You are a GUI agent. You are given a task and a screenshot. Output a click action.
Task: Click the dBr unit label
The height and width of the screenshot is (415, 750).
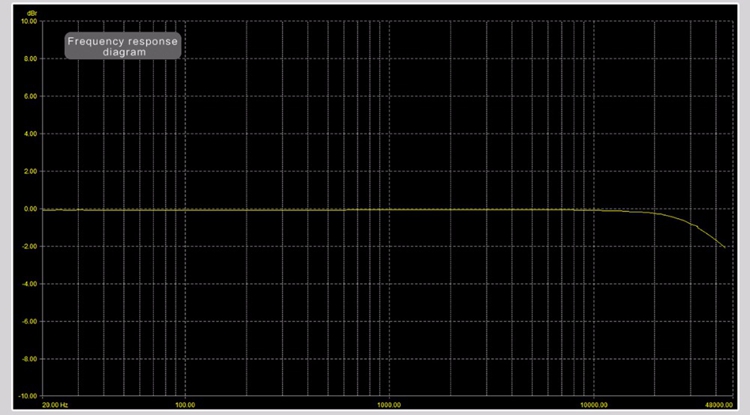point(32,12)
